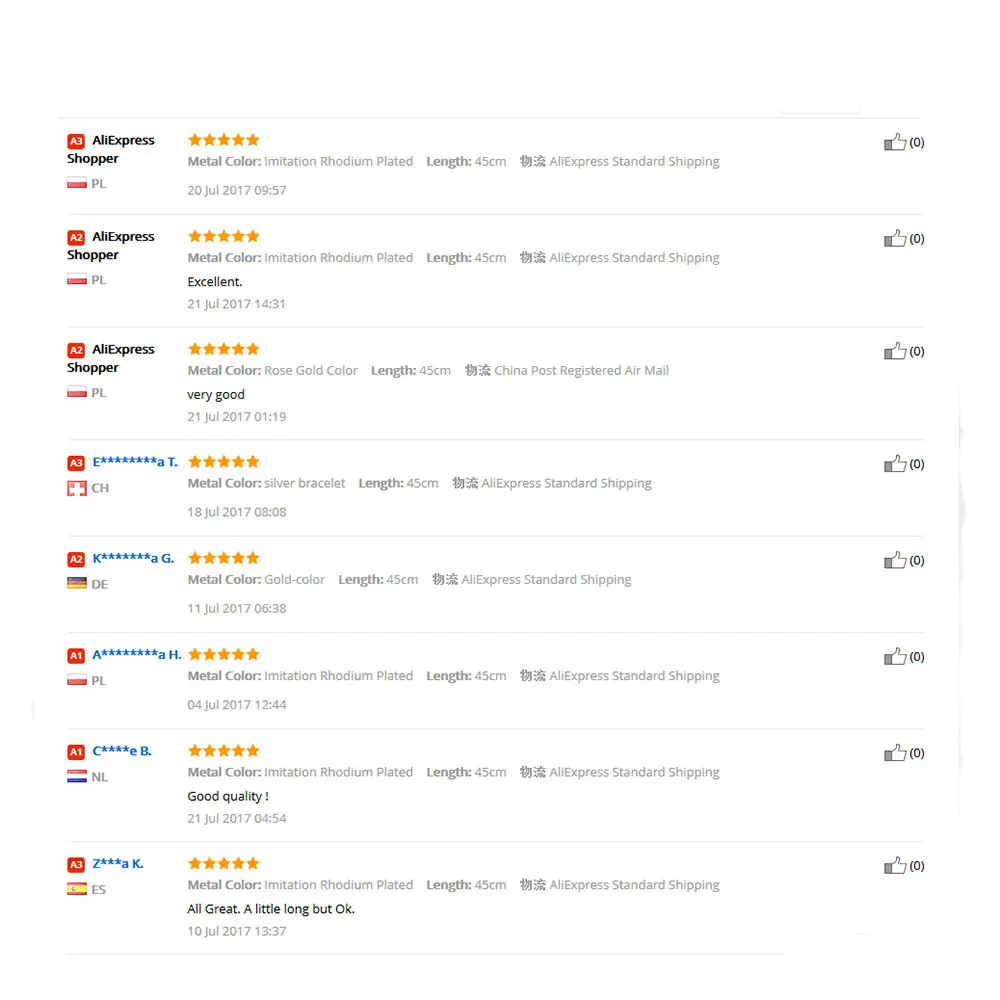The width and height of the screenshot is (1000, 1000).
Task: Give thumbs-up to 'very good' review
Action: 895,351
